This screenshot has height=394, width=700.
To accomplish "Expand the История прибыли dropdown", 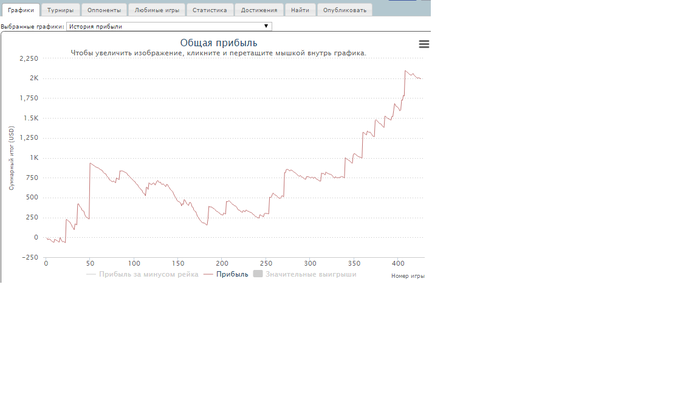I will tap(169, 26).
